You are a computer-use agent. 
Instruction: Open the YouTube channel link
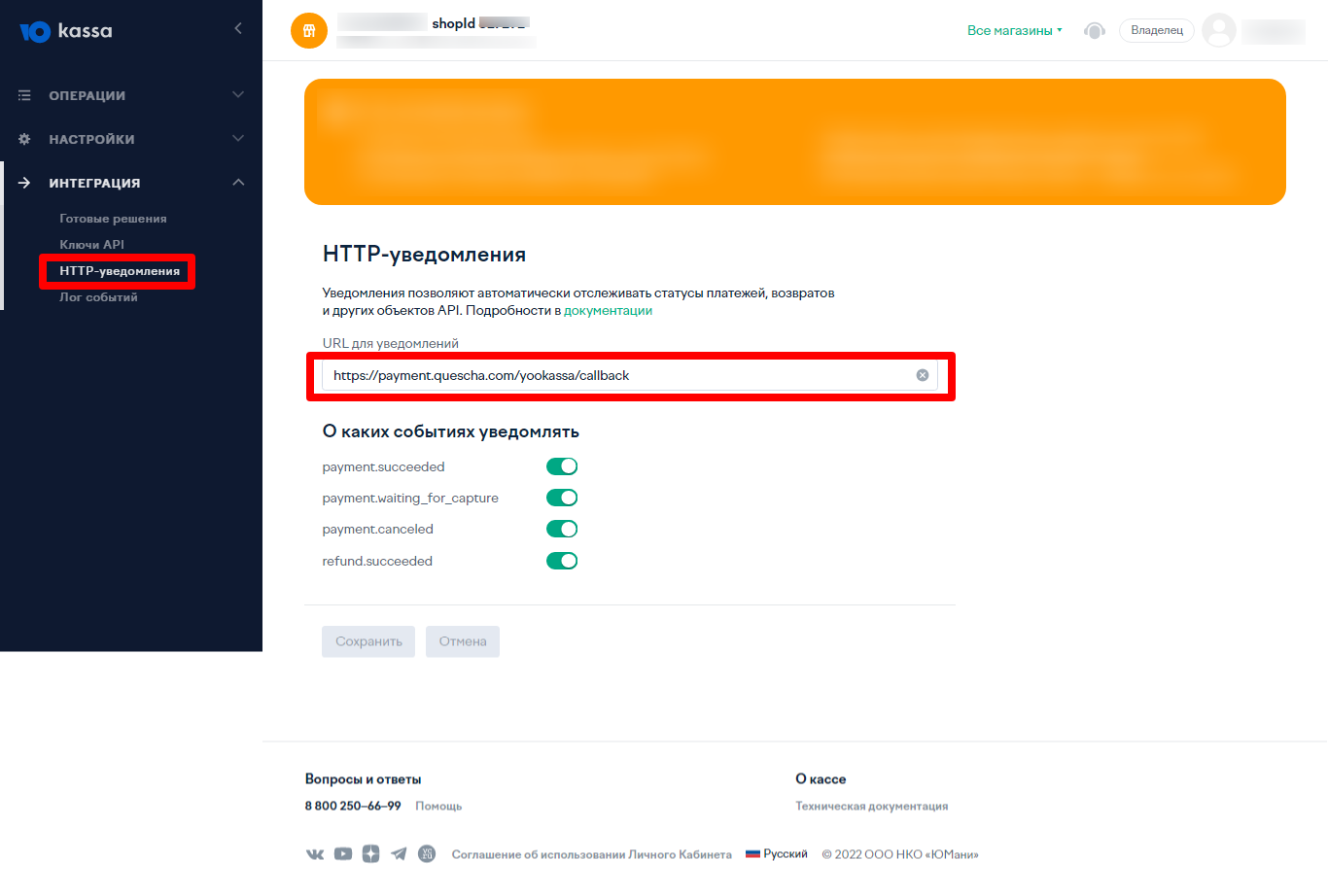[x=343, y=854]
